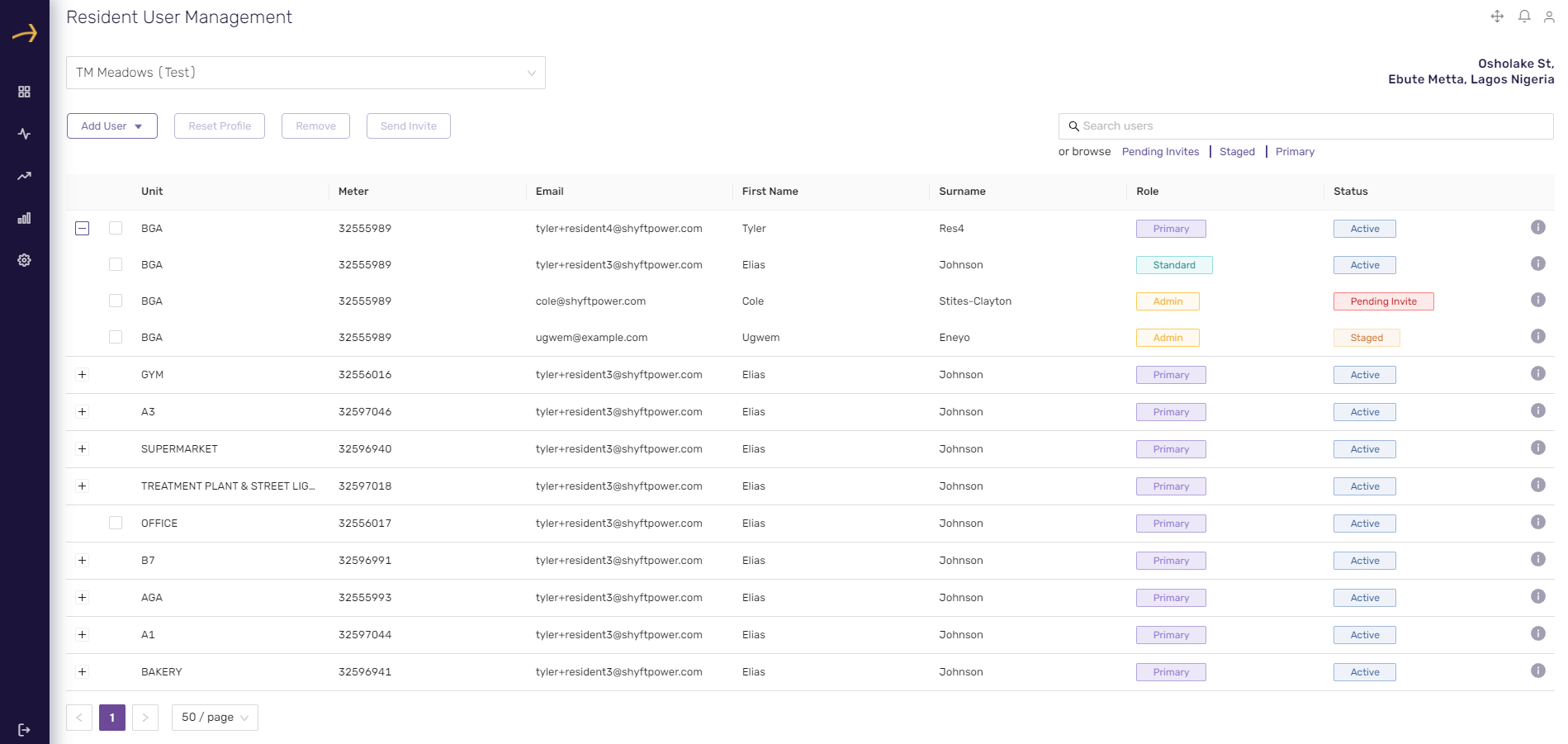Open the user profile icon
This screenshot has height=744, width=1568.
point(1549,17)
